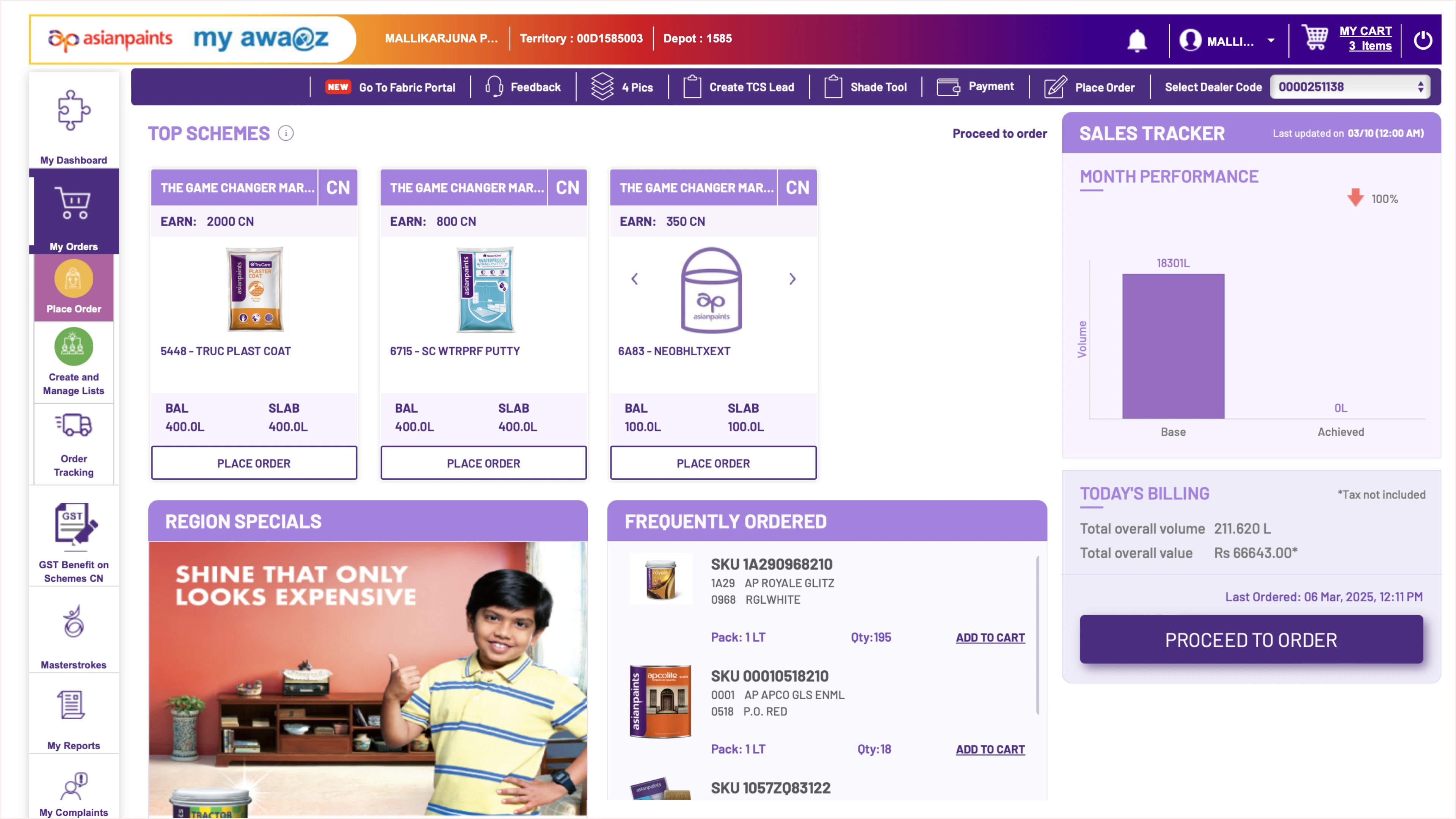
Task: Open Shade Tool menu item
Action: click(879, 87)
